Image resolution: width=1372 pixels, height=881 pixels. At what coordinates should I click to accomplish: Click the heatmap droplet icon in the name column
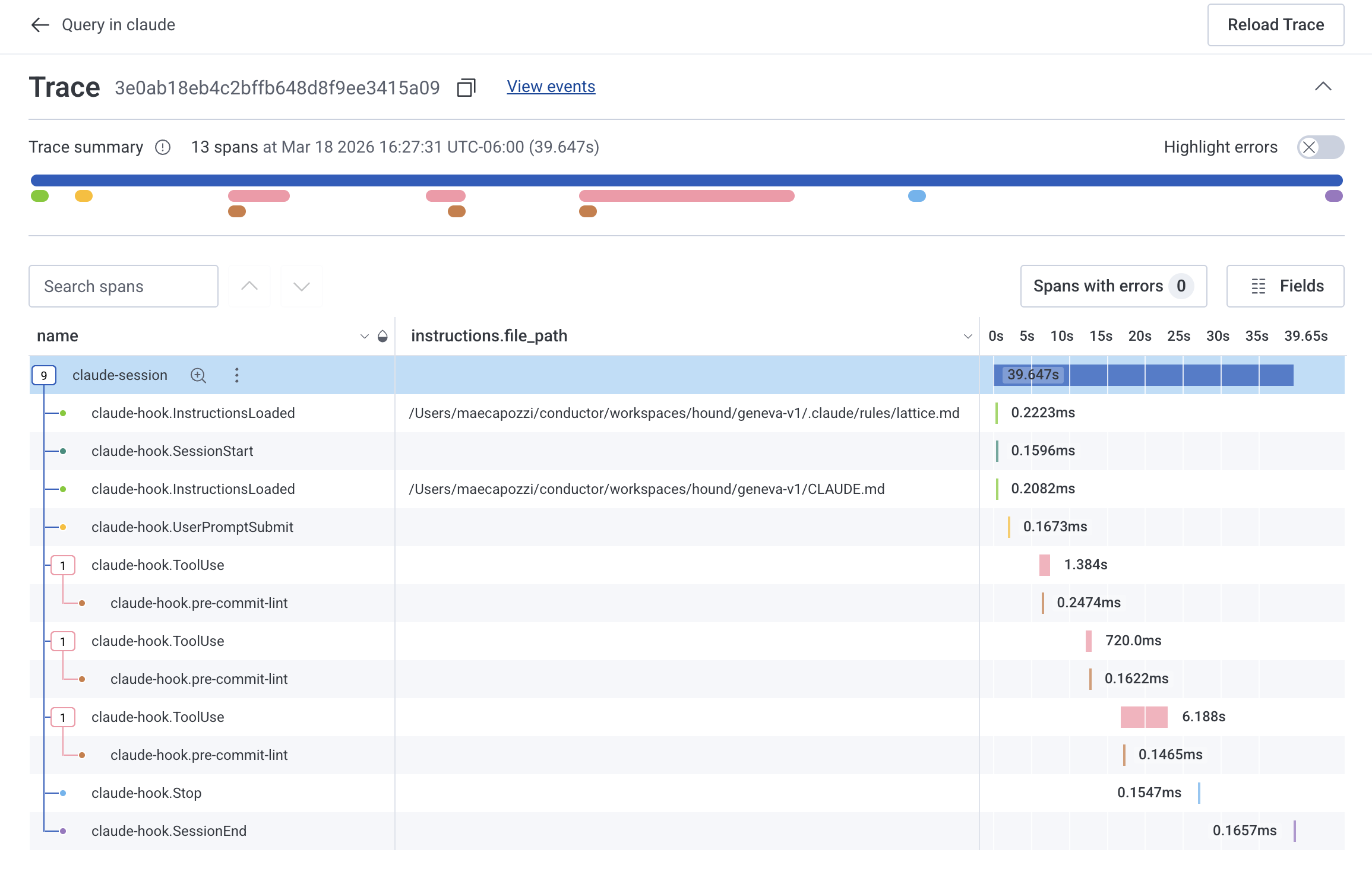click(x=382, y=336)
